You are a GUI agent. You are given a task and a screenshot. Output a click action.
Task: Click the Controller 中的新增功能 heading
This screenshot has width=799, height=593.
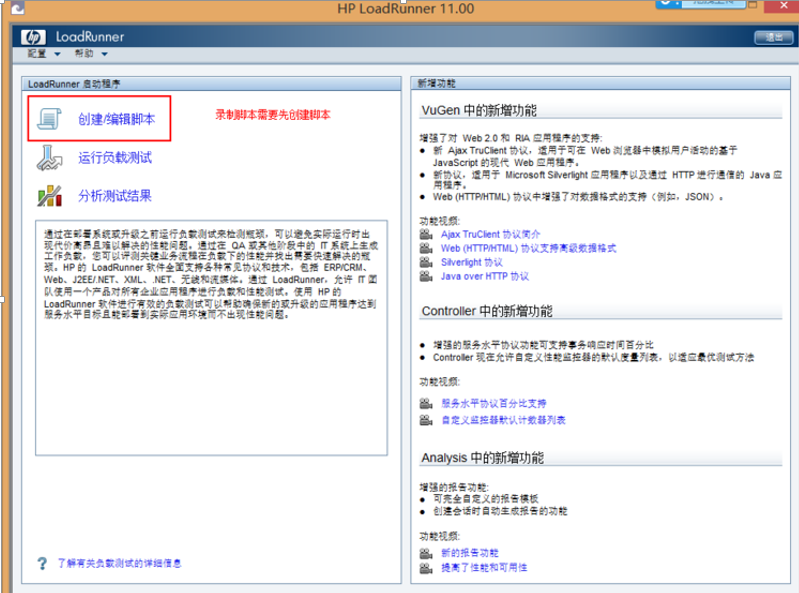coord(487,311)
